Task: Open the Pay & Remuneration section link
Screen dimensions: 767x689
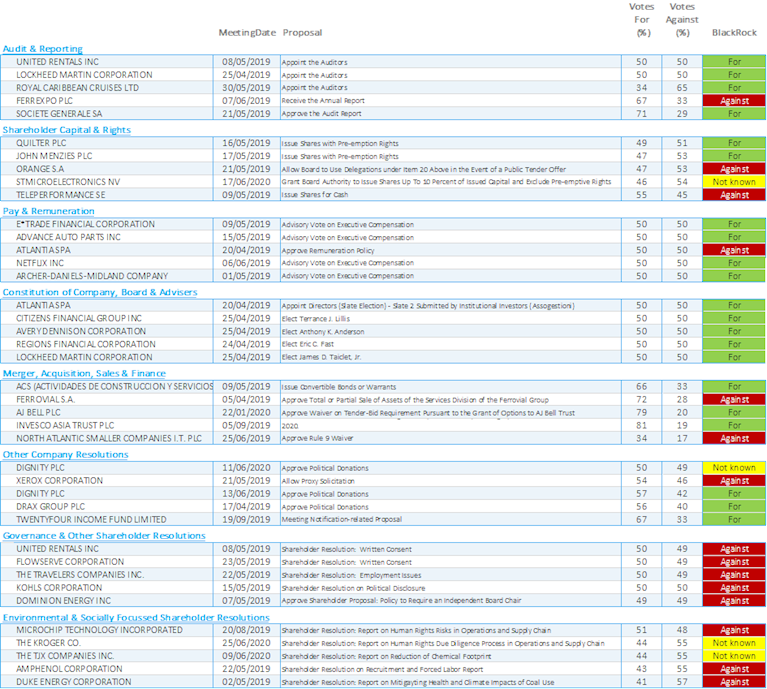Action: coord(48,211)
